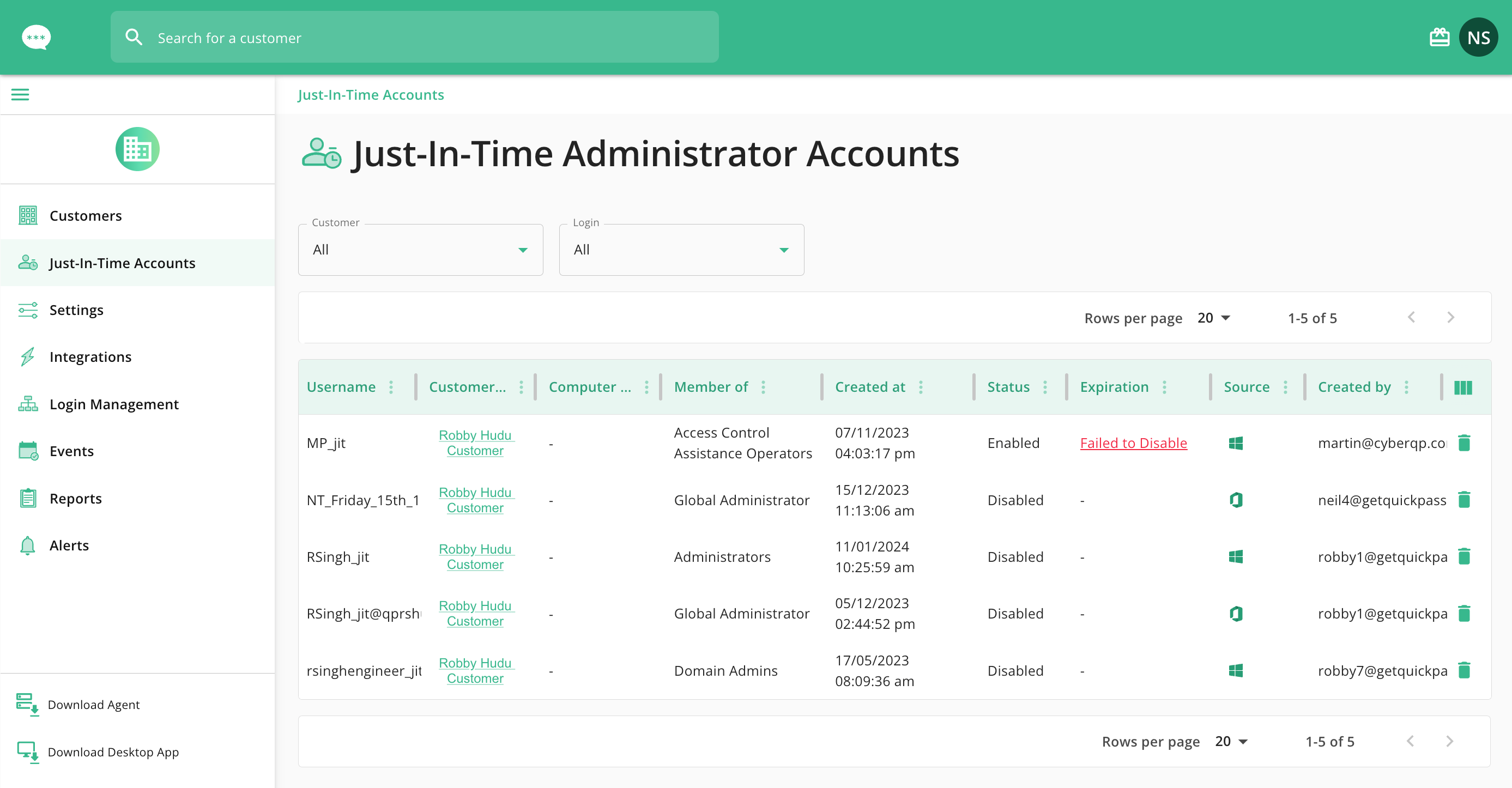Viewport: 1512px width, 788px height.
Task: Go to next page in bottom pagination
Action: [x=1449, y=741]
